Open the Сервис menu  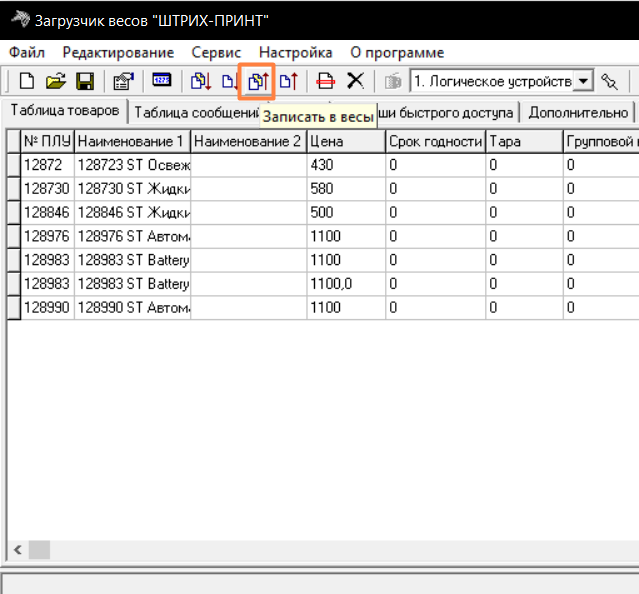pyautogui.click(x=216, y=53)
